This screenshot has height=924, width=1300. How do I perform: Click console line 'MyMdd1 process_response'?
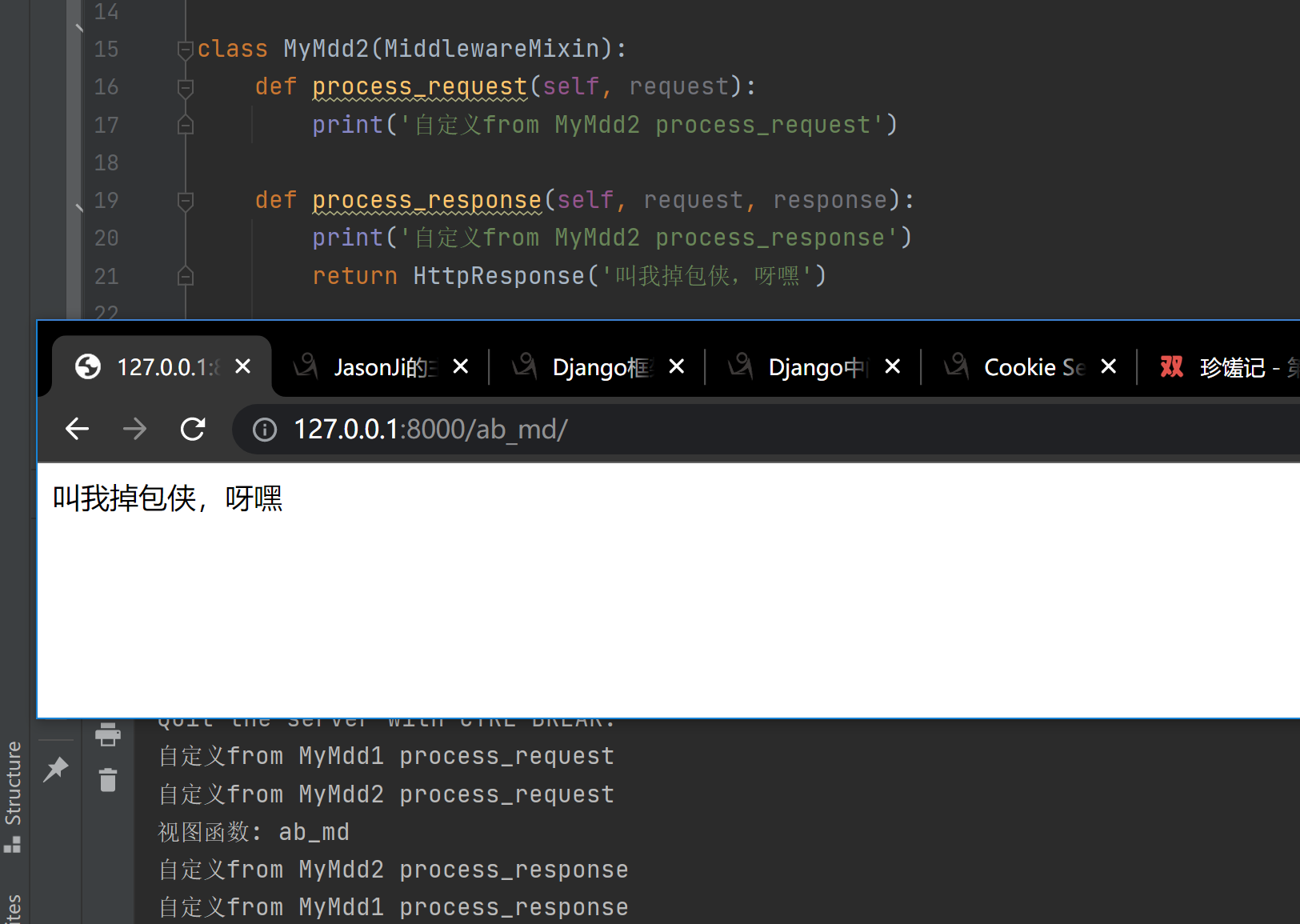394,907
